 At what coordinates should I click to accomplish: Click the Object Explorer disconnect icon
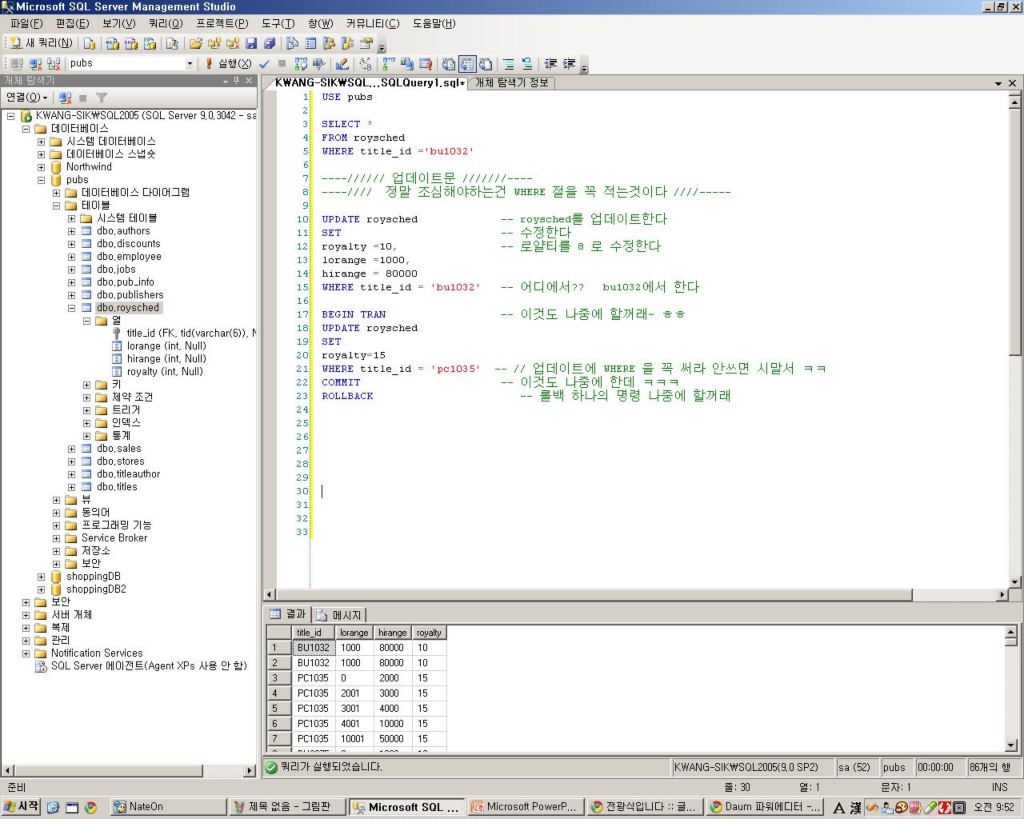tap(65, 97)
